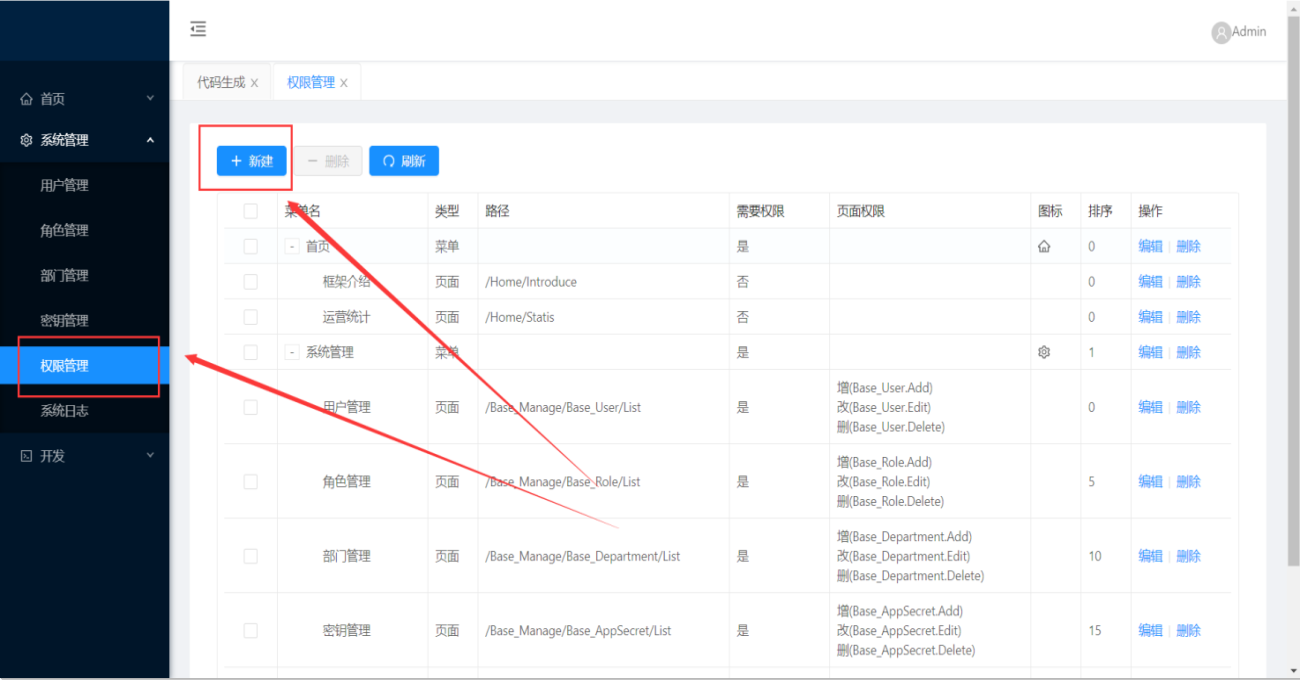Click the 刷新 button
This screenshot has height=680, width=1300.
coord(404,160)
